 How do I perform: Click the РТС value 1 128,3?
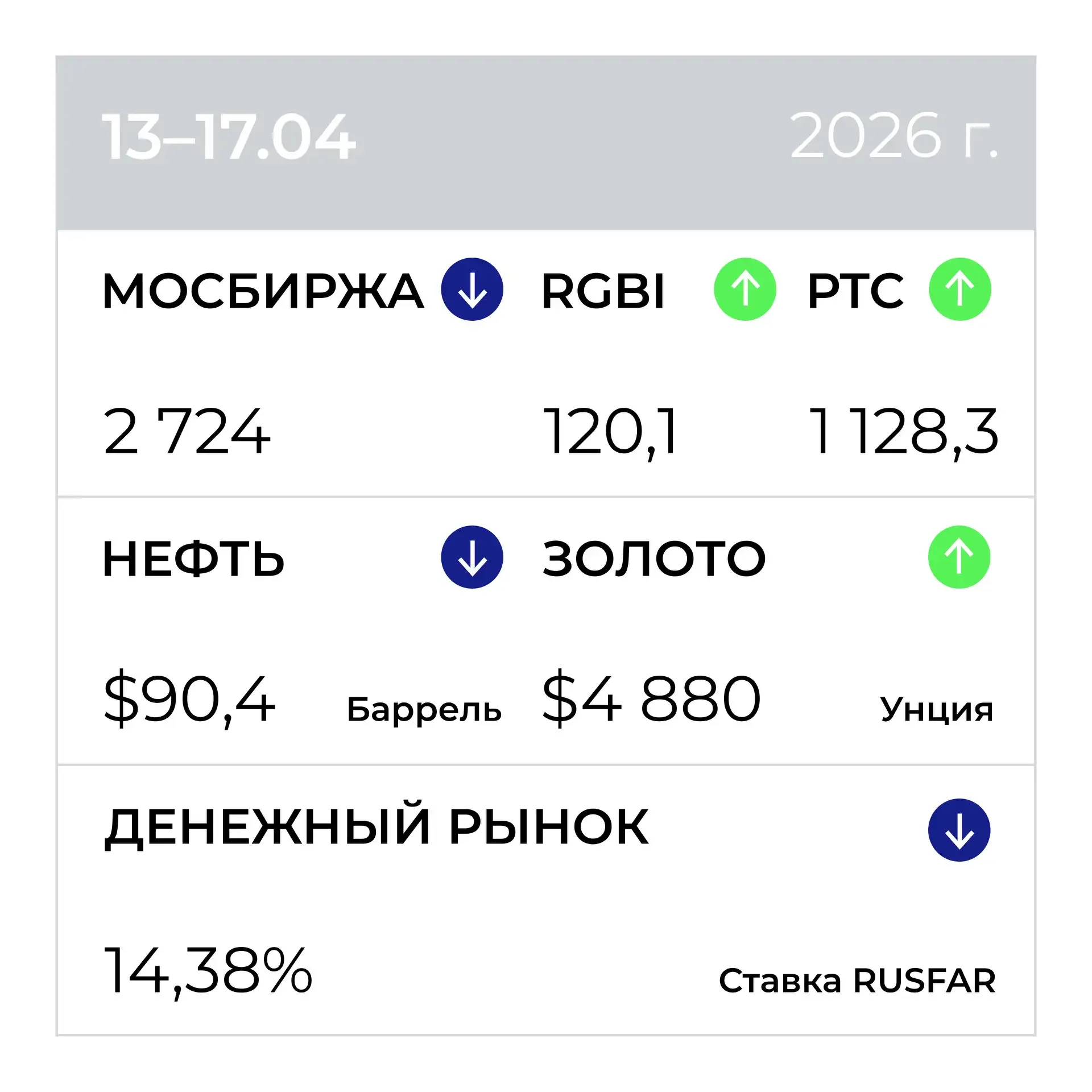coord(903,432)
